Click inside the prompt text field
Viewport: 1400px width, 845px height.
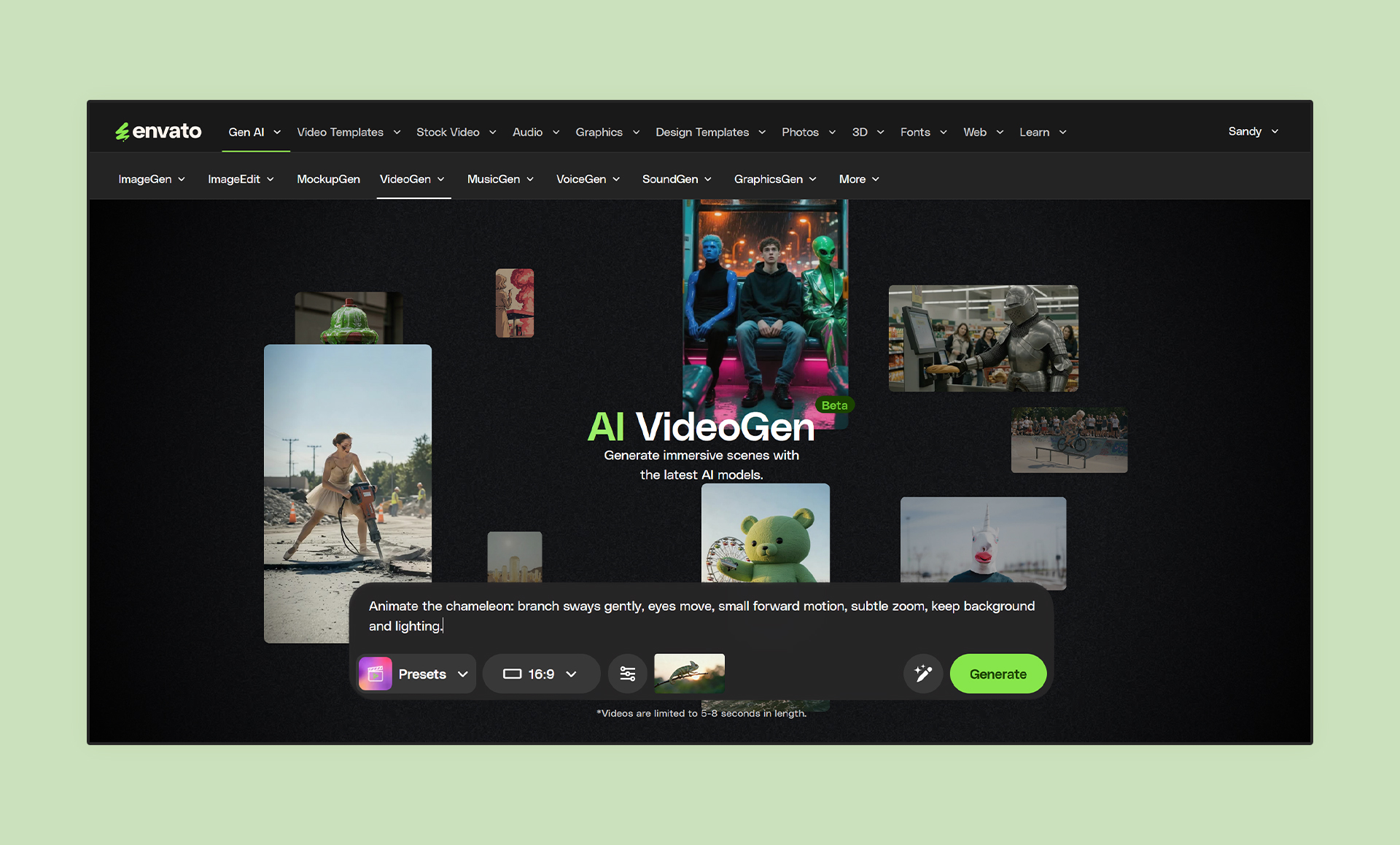[700, 615]
